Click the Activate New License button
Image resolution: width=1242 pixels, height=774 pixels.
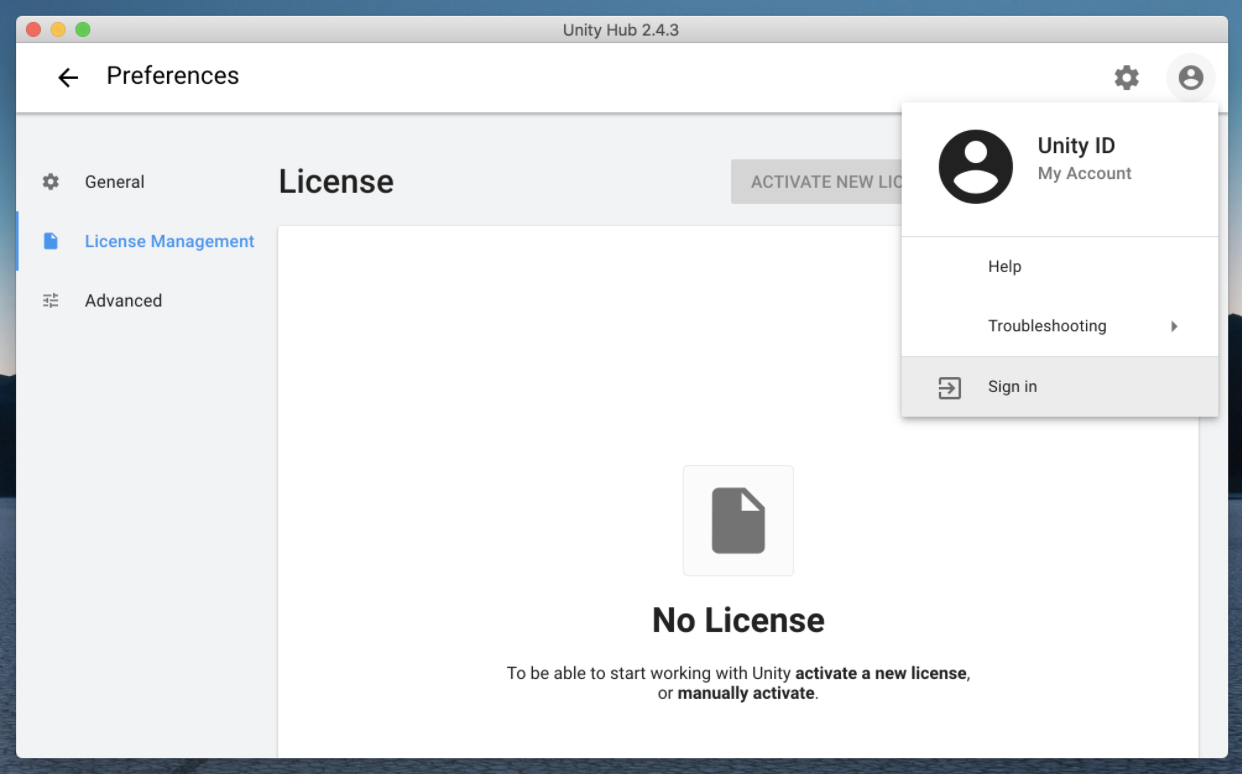click(x=817, y=182)
